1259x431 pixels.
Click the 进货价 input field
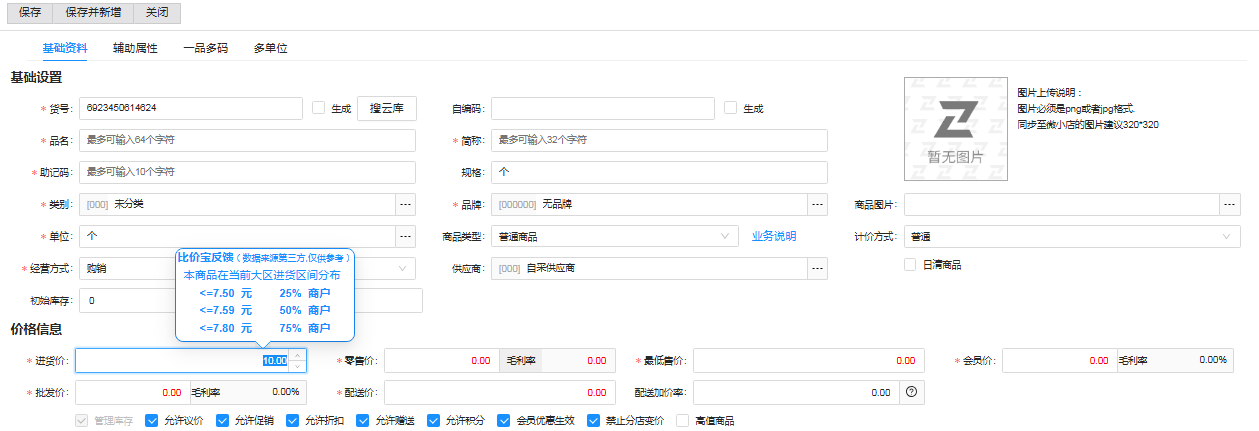[182, 360]
